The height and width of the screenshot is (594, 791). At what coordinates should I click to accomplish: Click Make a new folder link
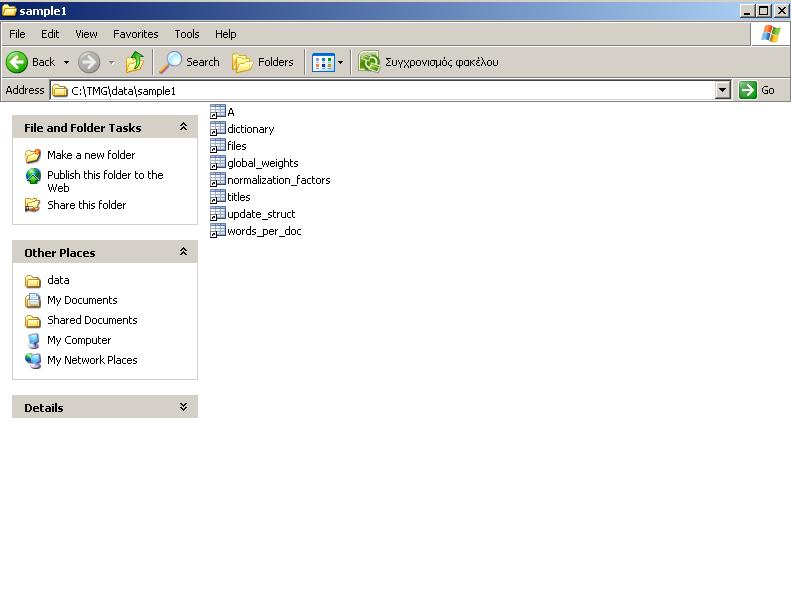tap(90, 155)
